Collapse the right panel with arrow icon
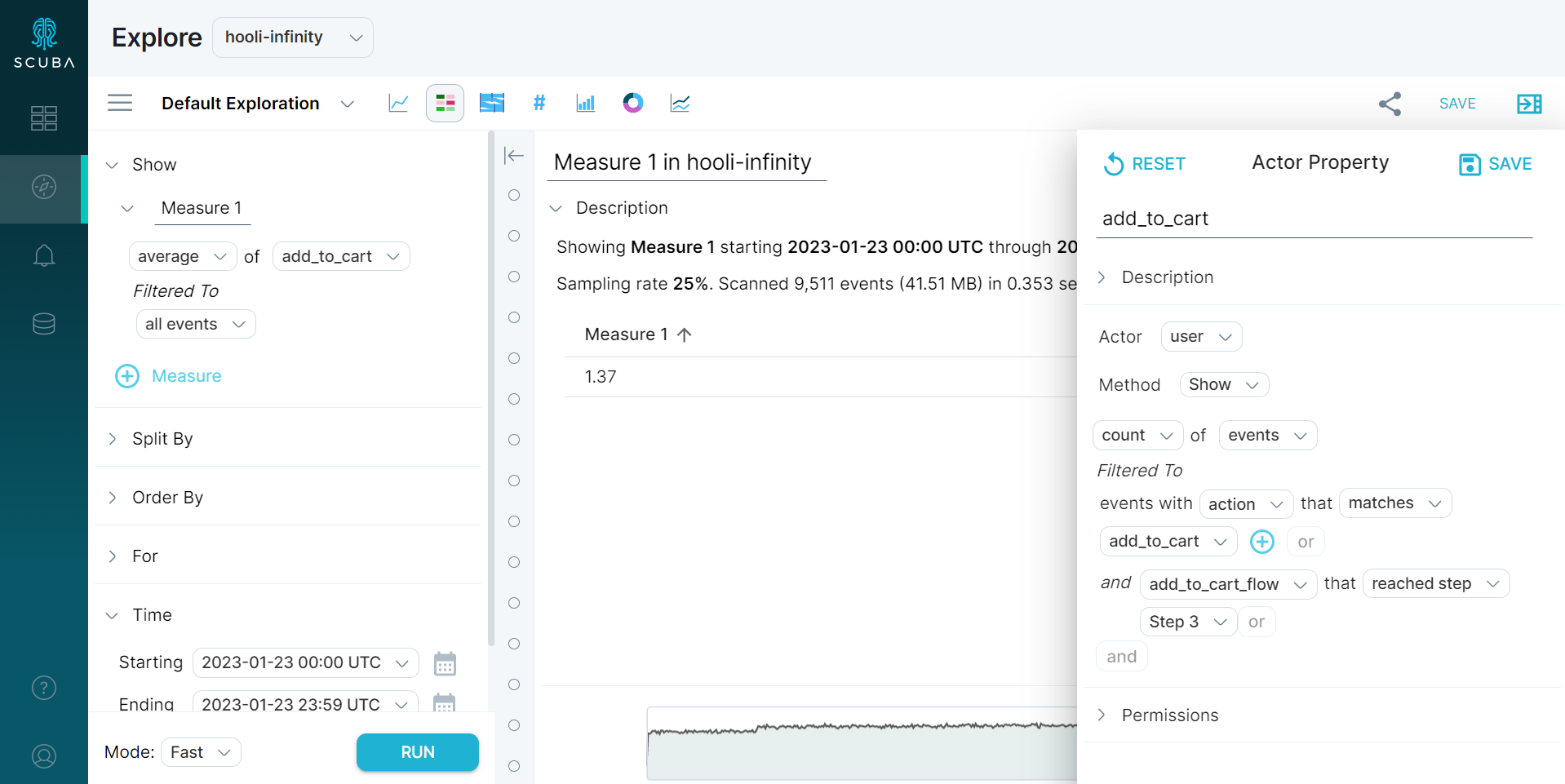 tap(1529, 104)
